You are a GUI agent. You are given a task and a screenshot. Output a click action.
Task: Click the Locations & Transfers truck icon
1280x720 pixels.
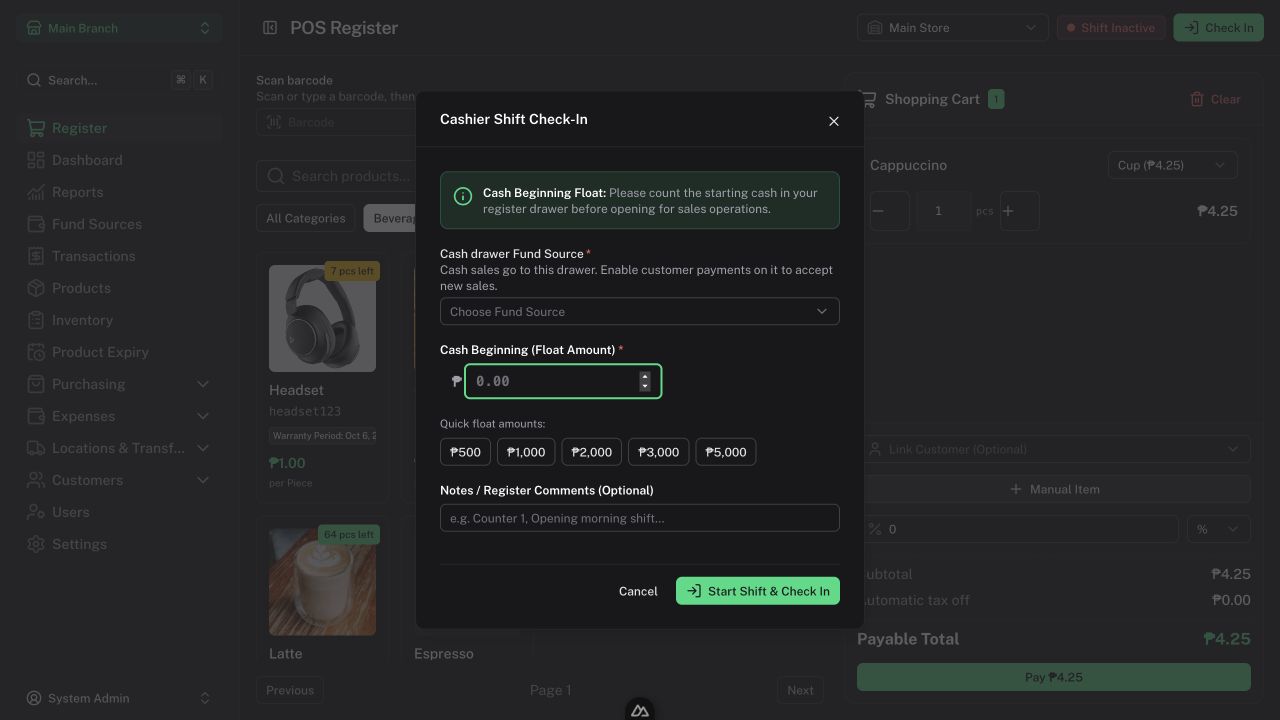36,448
